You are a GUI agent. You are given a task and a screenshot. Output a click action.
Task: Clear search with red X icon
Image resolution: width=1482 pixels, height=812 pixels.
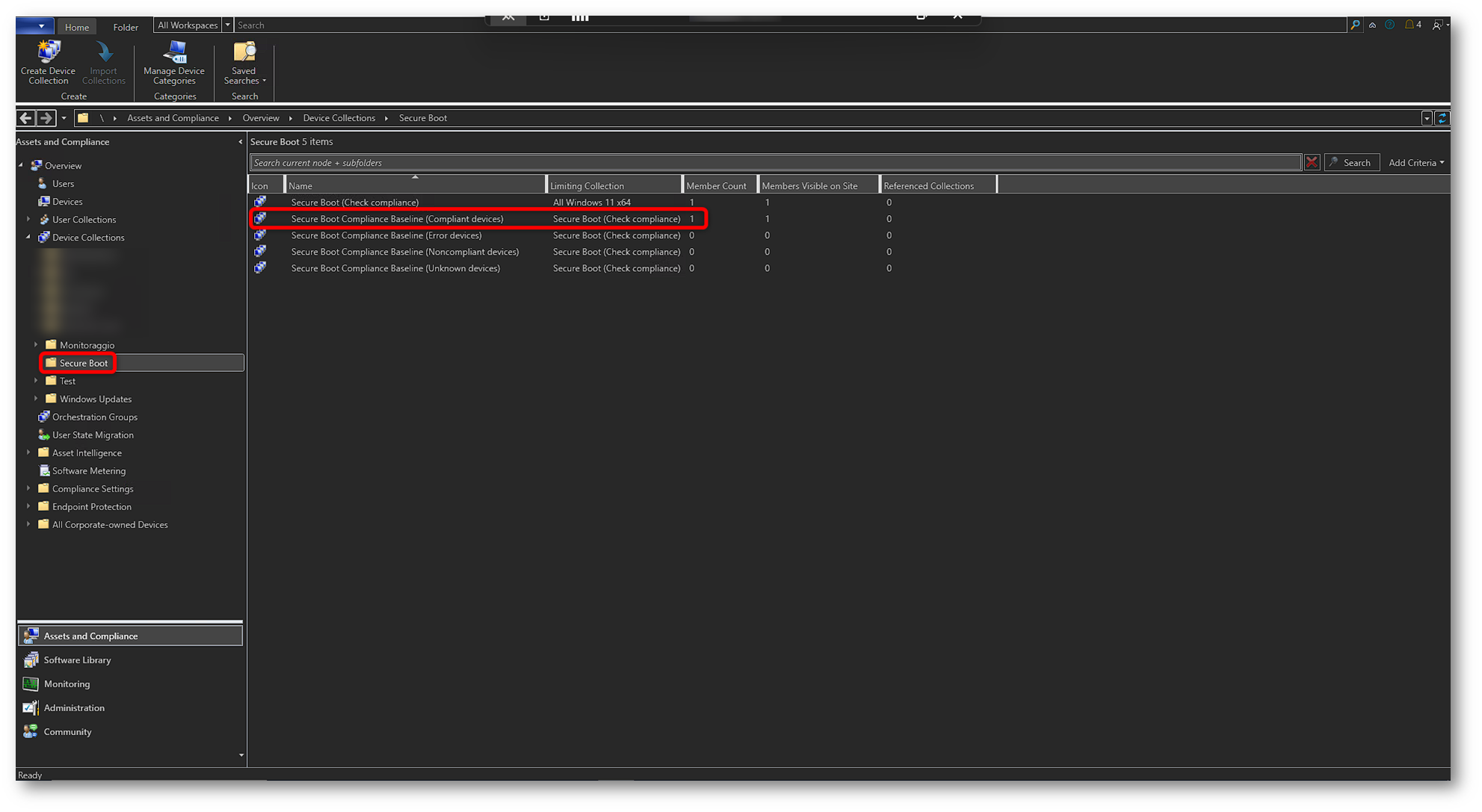[x=1312, y=162]
